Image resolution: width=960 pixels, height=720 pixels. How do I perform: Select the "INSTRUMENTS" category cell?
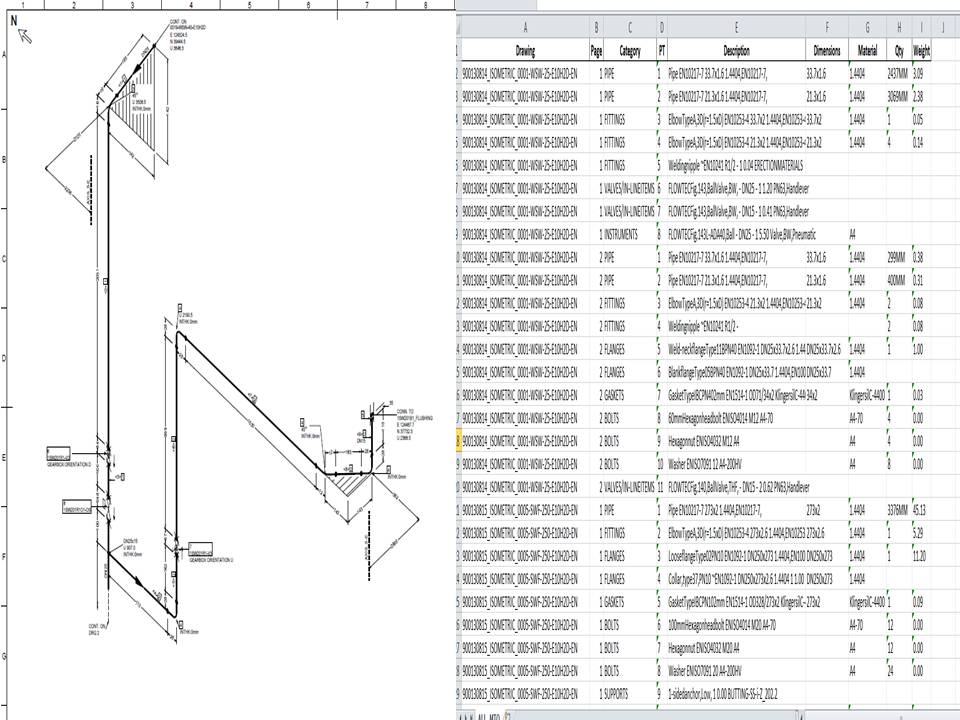click(x=629, y=234)
